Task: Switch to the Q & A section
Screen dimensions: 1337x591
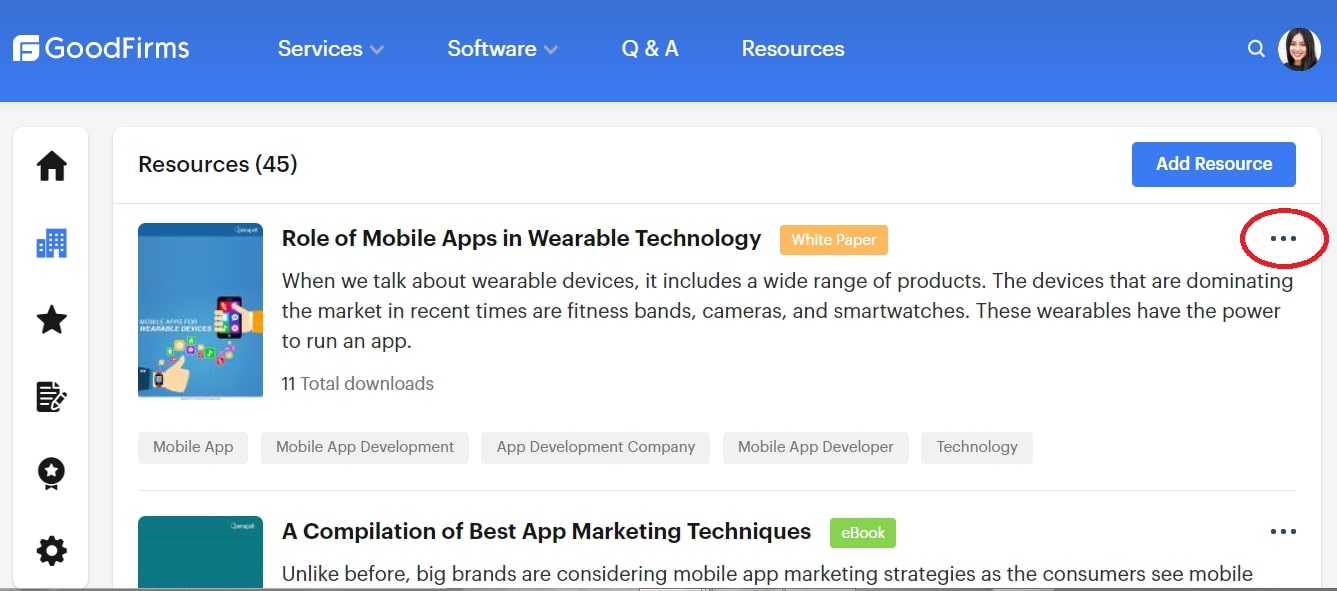Action: coord(649,48)
